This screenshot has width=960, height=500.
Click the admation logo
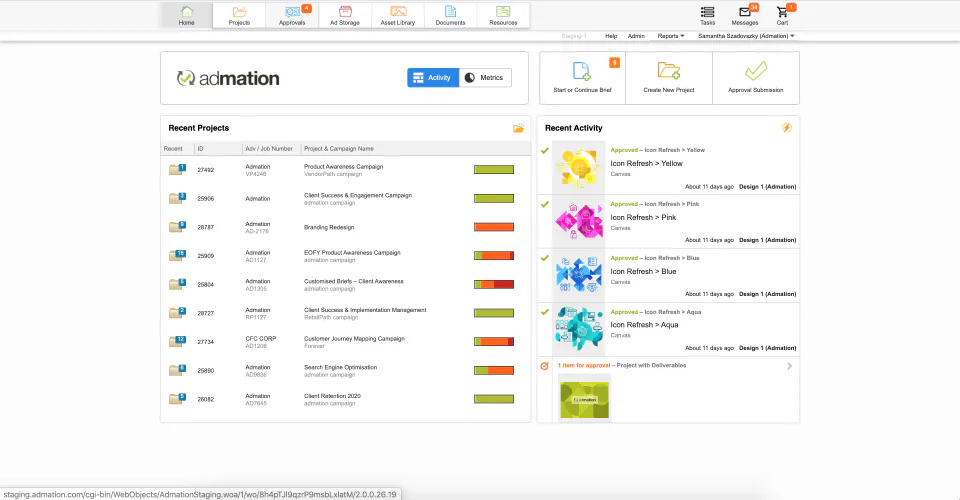228,78
